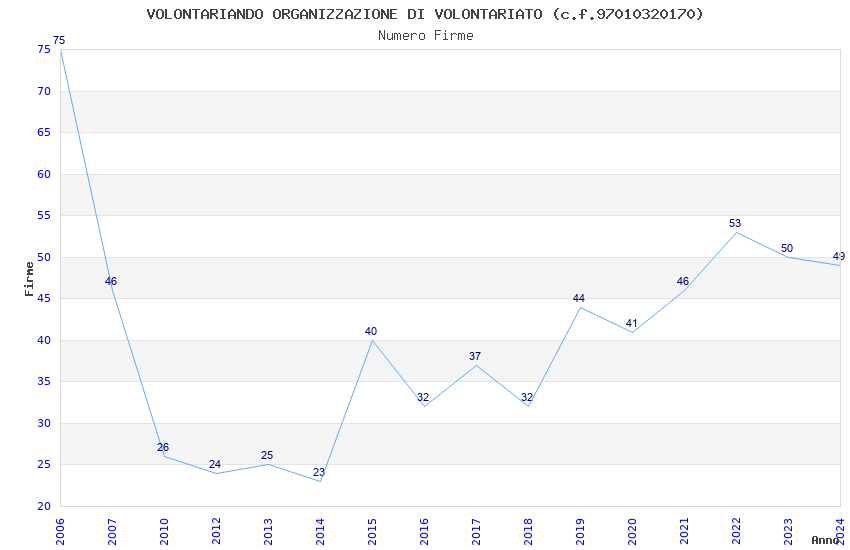This screenshot has height=550, width=850.
Task: Click the subtitle Numero Firme
Action: 426,36
